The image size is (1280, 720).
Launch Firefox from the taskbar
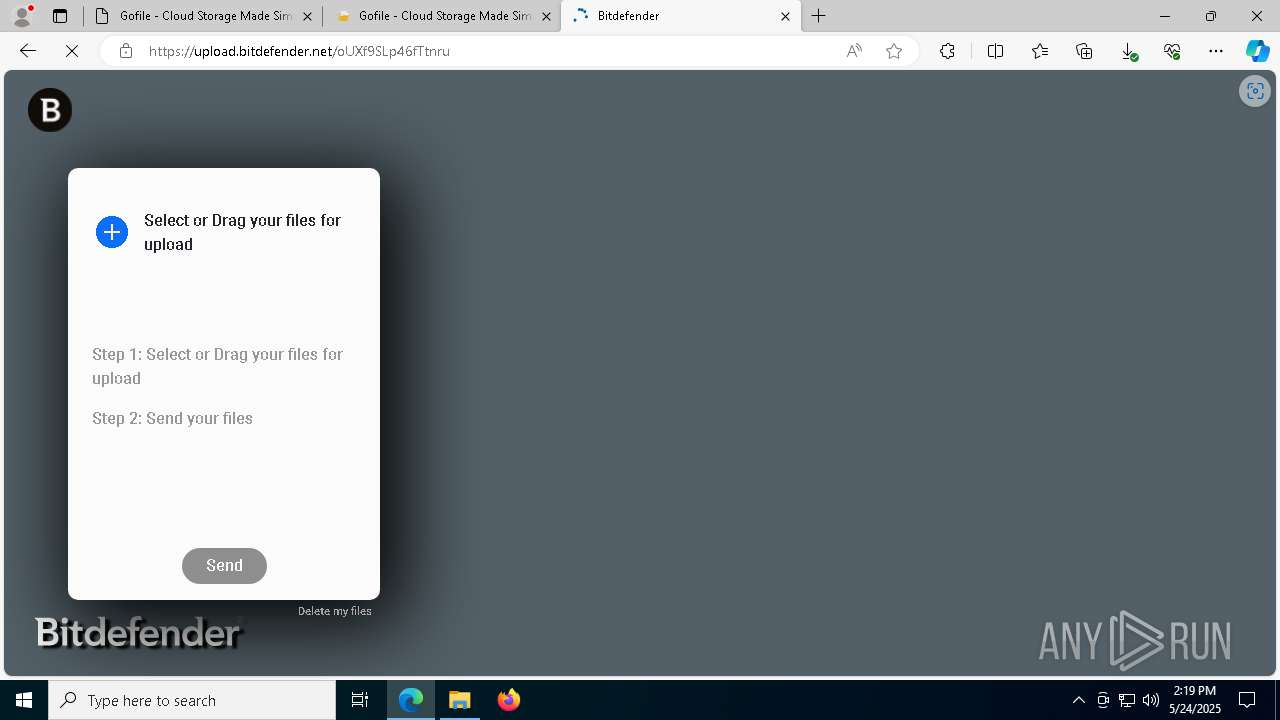click(509, 700)
